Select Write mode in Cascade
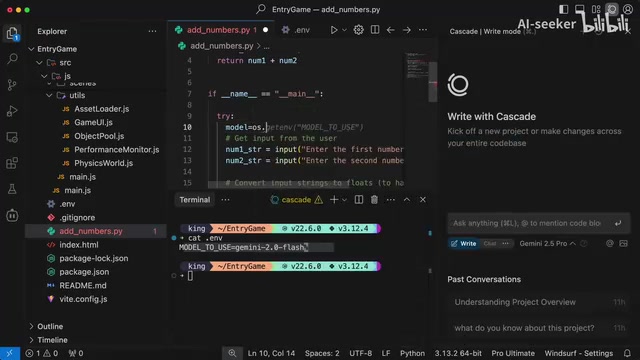640x360 pixels. point(464,244)
